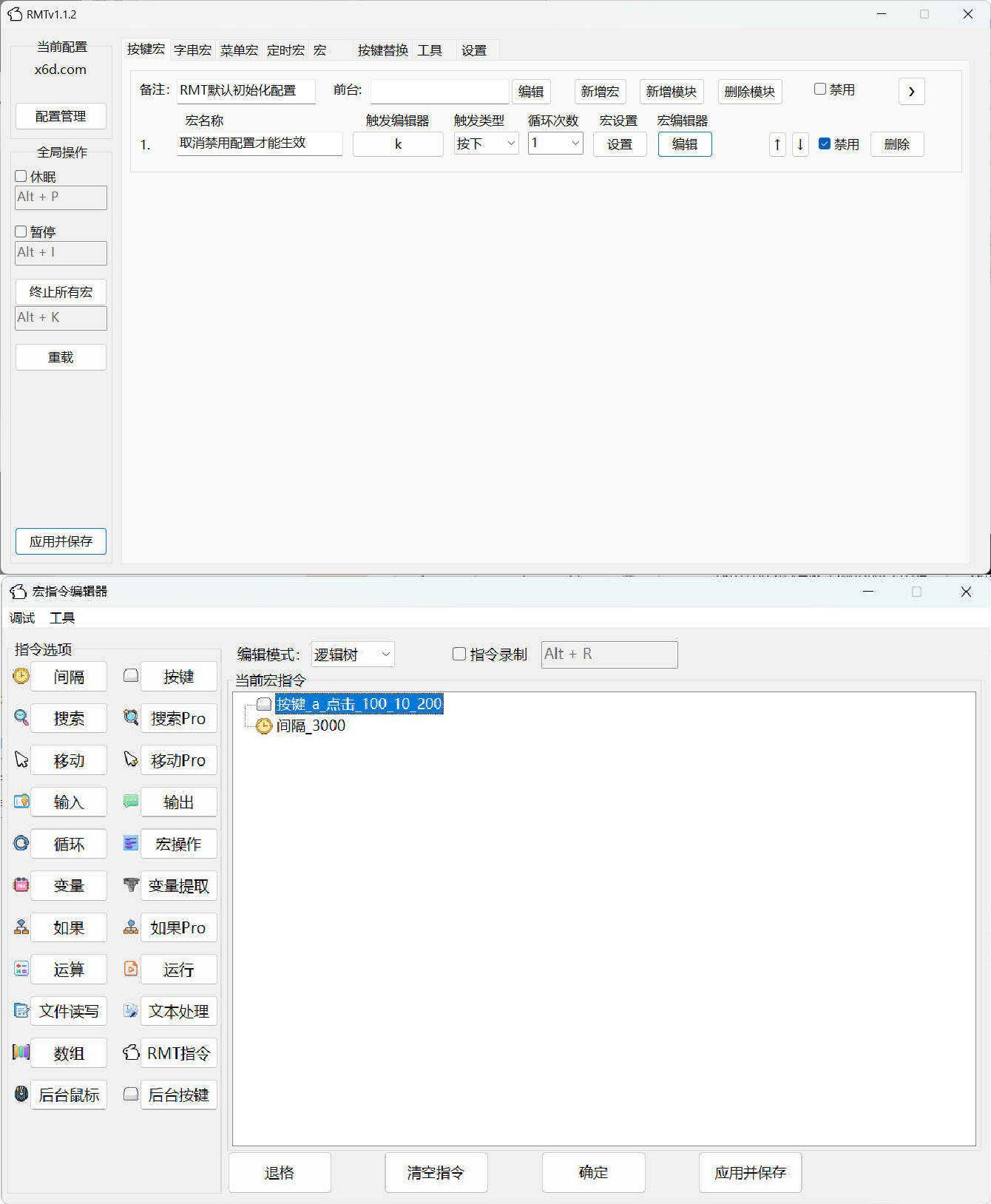Open the 工具 menu in macro editor
Viewport: 991px width, 1204px height.
click(62, 618)
